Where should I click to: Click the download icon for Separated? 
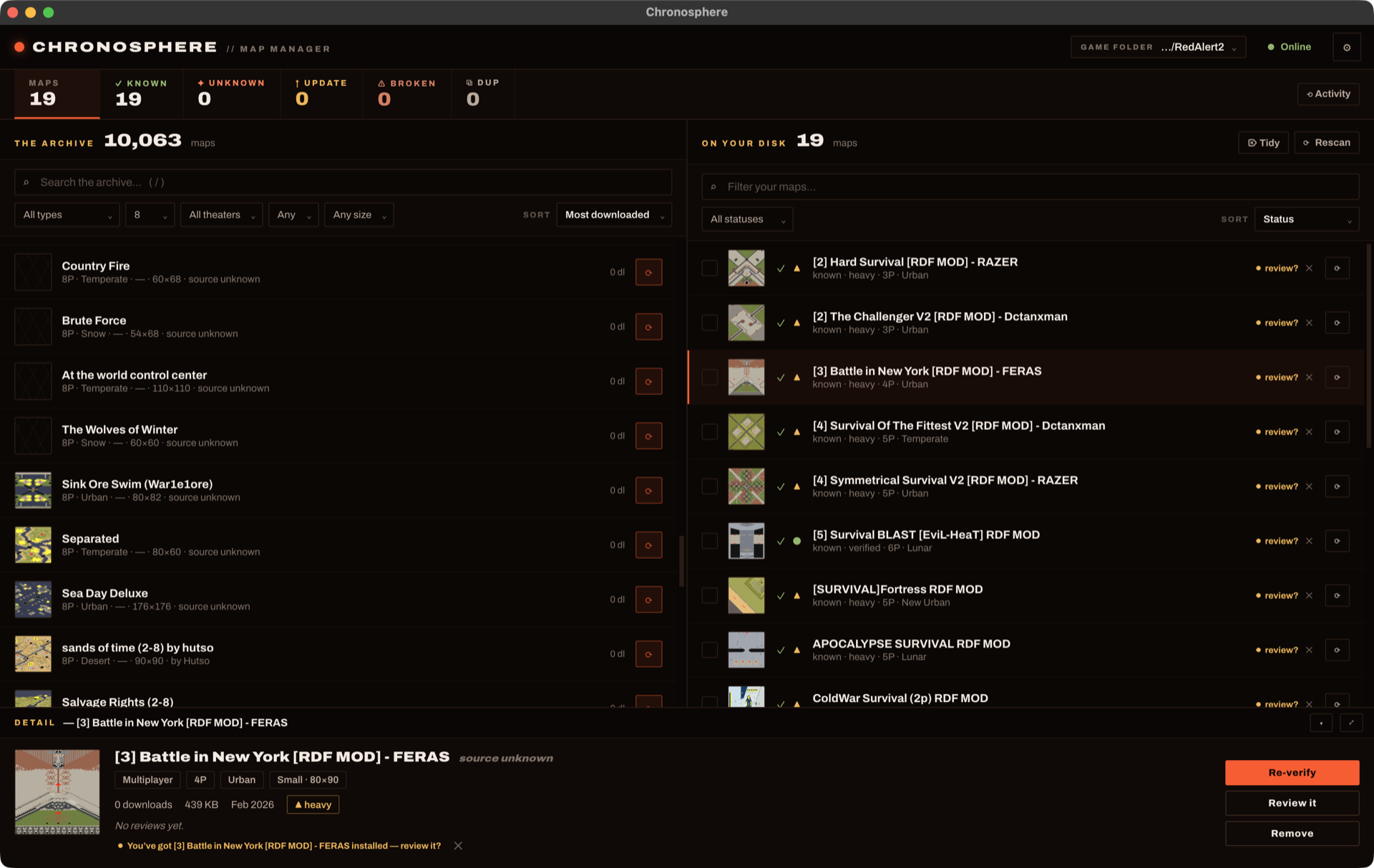(x=648, y=545)
